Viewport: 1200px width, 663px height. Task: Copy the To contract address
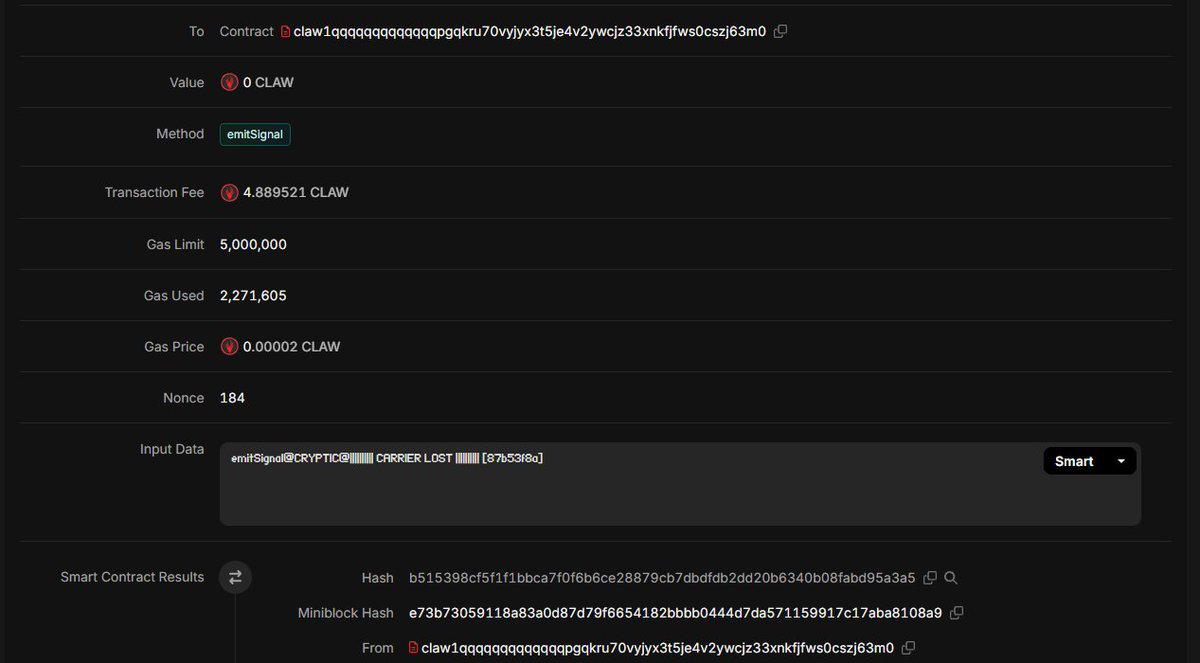point(781,31)
